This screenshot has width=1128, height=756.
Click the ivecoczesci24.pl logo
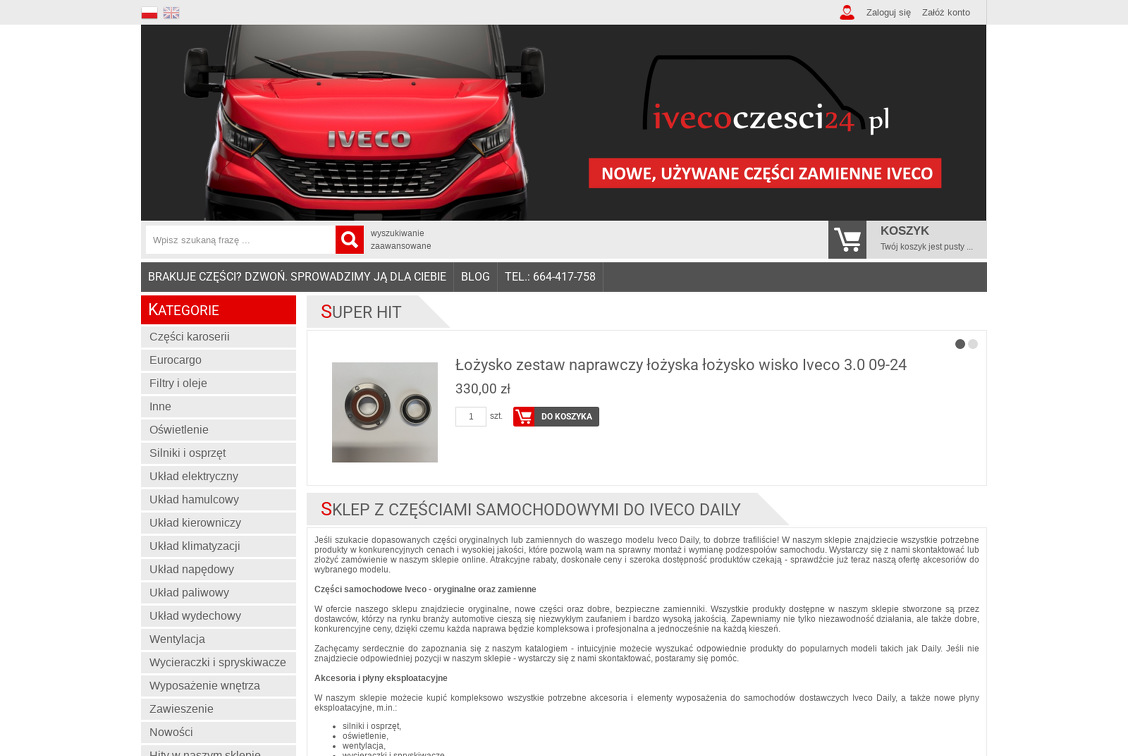point(766,96)
